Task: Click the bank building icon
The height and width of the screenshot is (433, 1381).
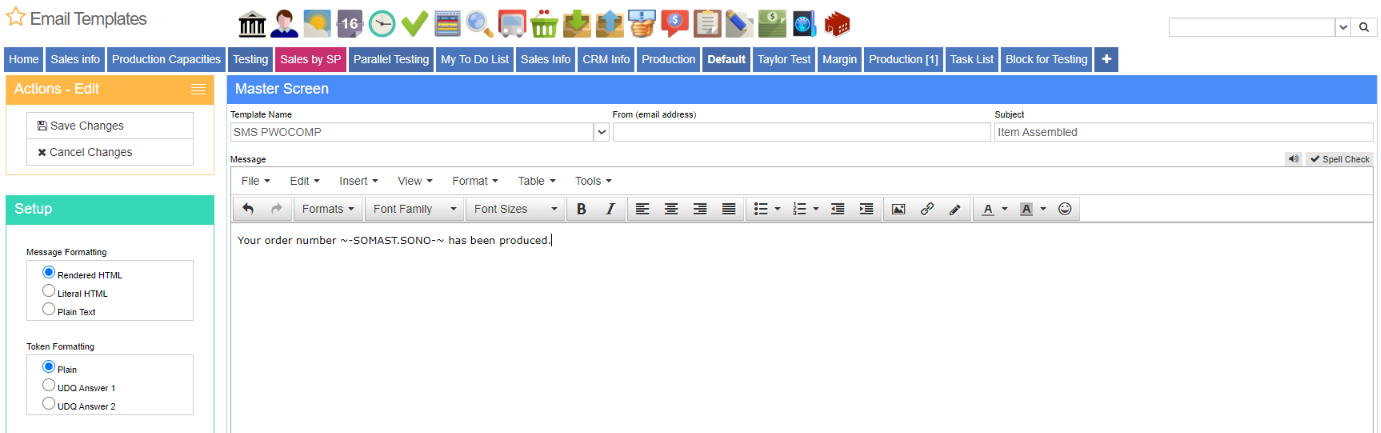Action: coord(253,22)
